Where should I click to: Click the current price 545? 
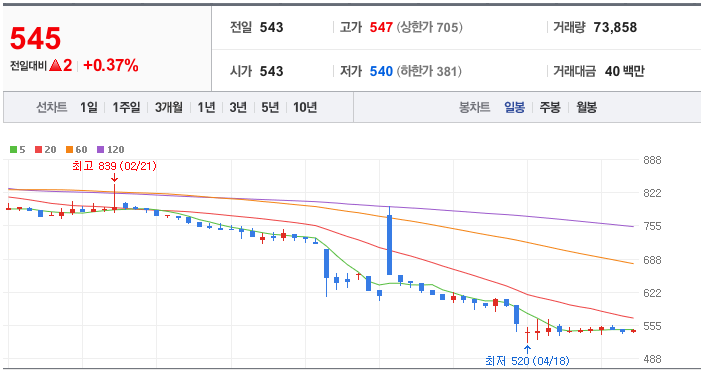click(35, 38)
